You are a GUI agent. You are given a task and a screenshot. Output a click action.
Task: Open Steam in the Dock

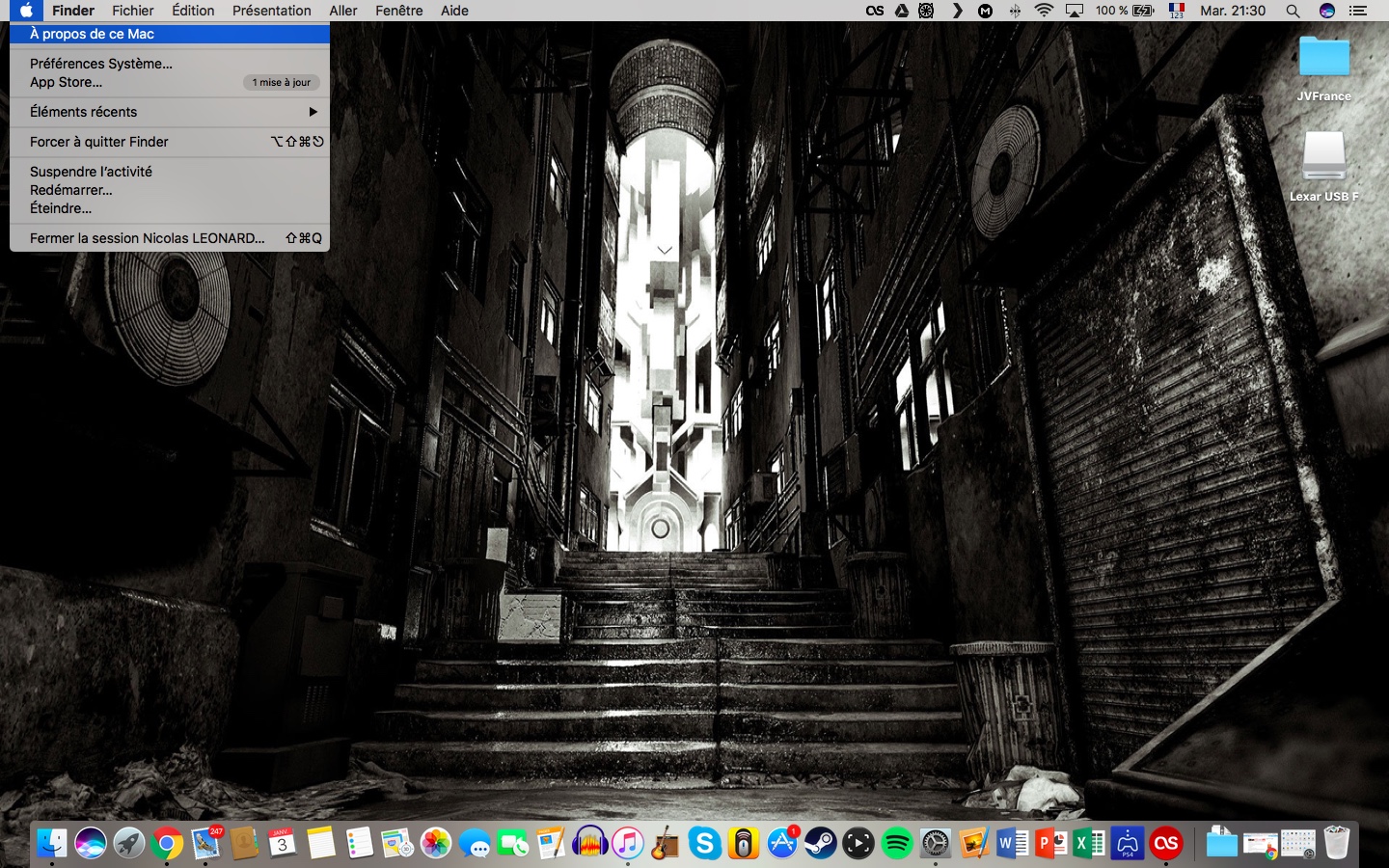[821, 844]
